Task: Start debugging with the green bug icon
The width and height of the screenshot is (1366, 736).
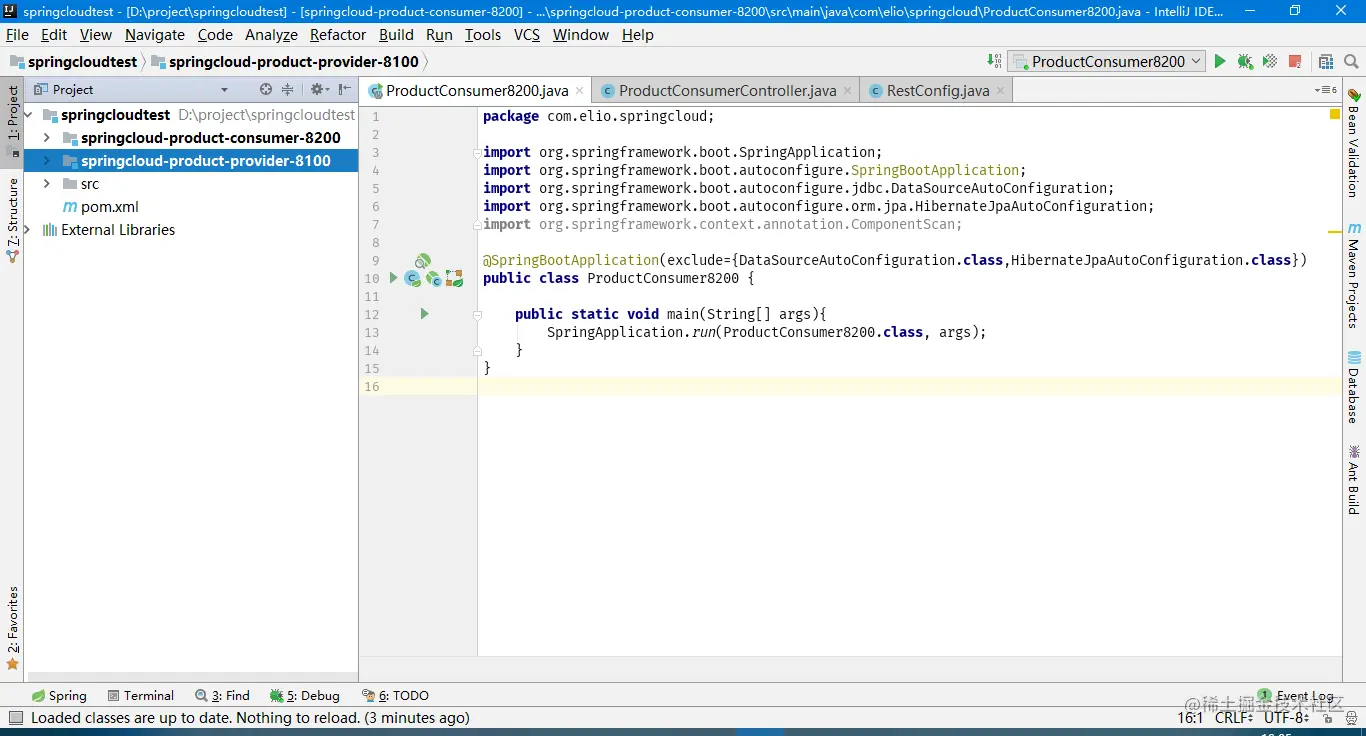Action: [1245, 62]
